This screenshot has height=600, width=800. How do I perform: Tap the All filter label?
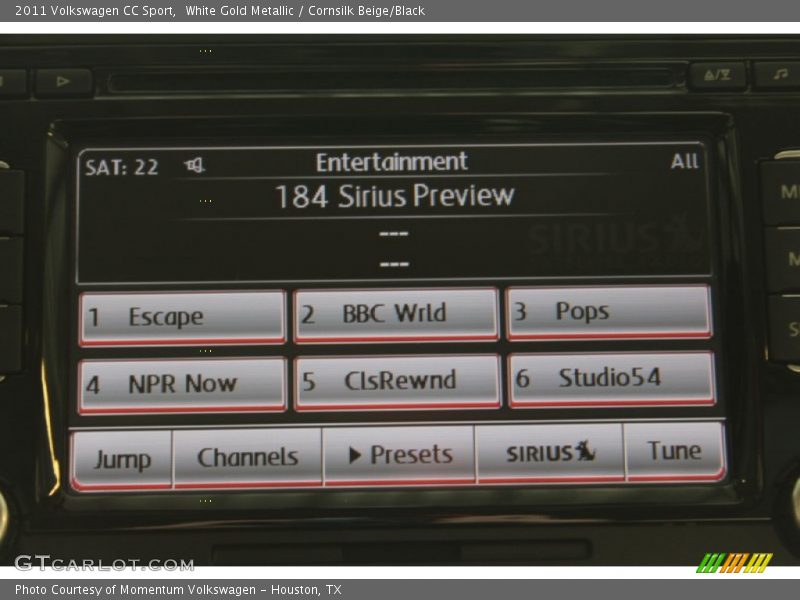tap(684, 162)
